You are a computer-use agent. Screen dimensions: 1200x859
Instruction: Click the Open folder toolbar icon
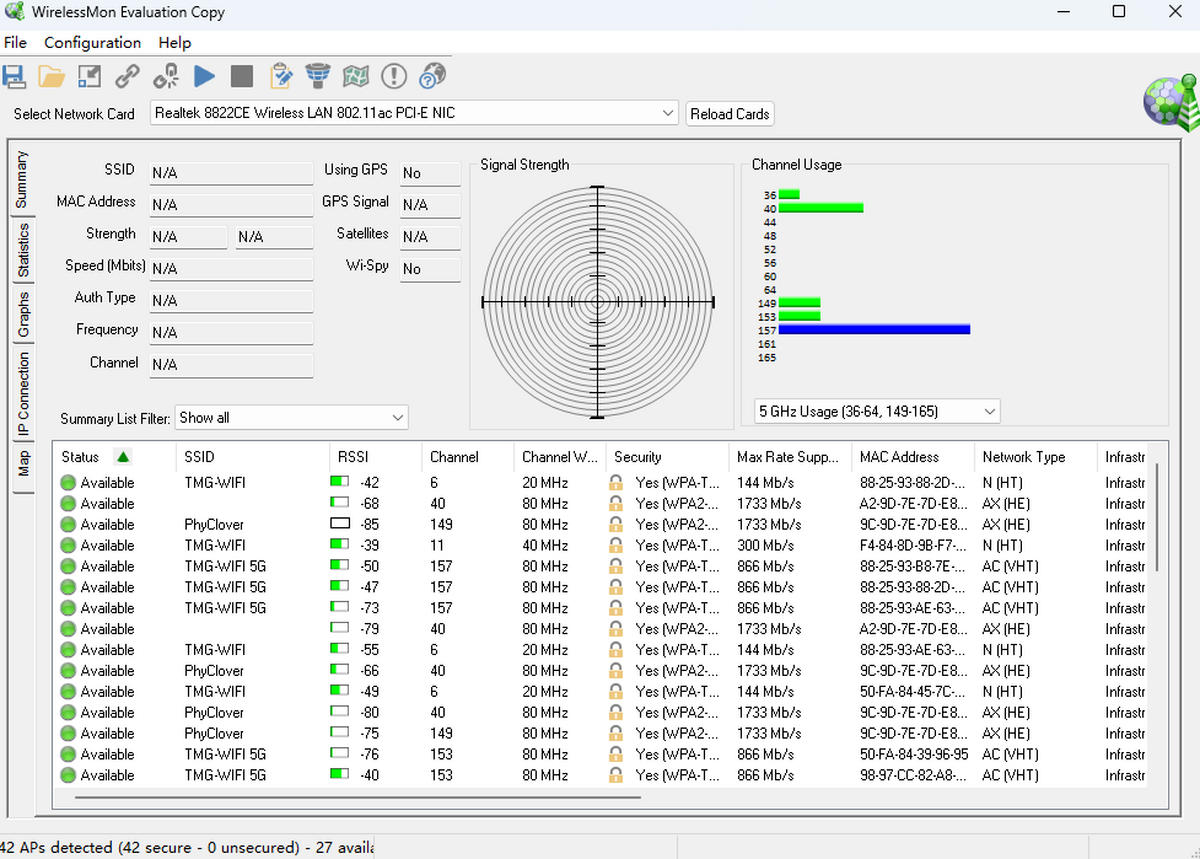click(x=51, y=76)
